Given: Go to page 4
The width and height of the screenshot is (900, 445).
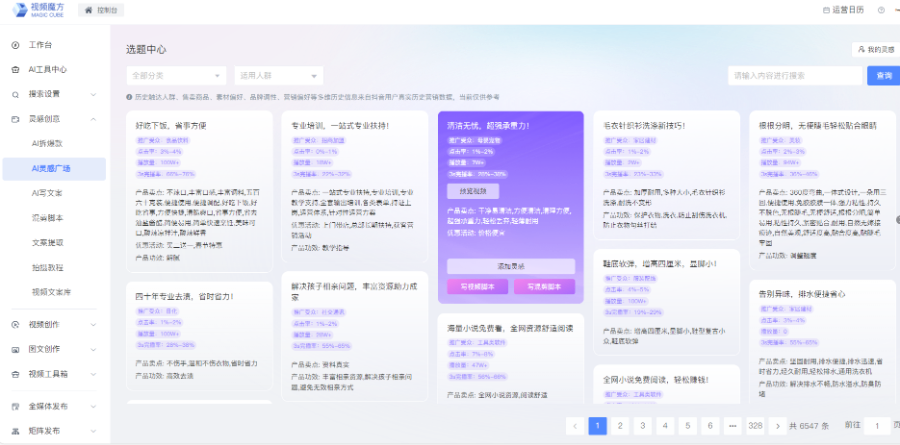Looking at the screenshot, I should [x=665, y=425].
